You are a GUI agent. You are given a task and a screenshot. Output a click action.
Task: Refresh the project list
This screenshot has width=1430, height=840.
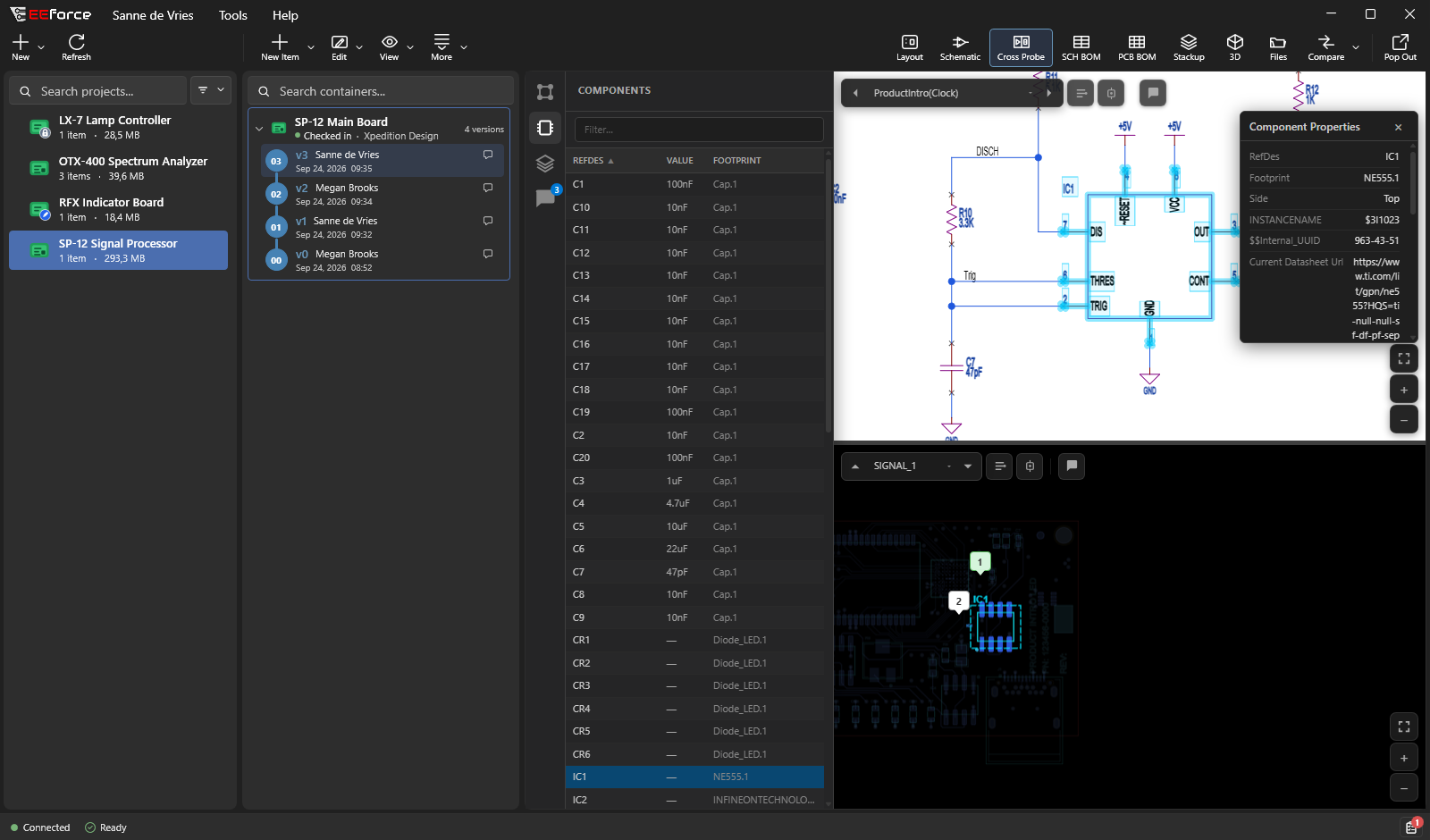click(x=76, y=47)
